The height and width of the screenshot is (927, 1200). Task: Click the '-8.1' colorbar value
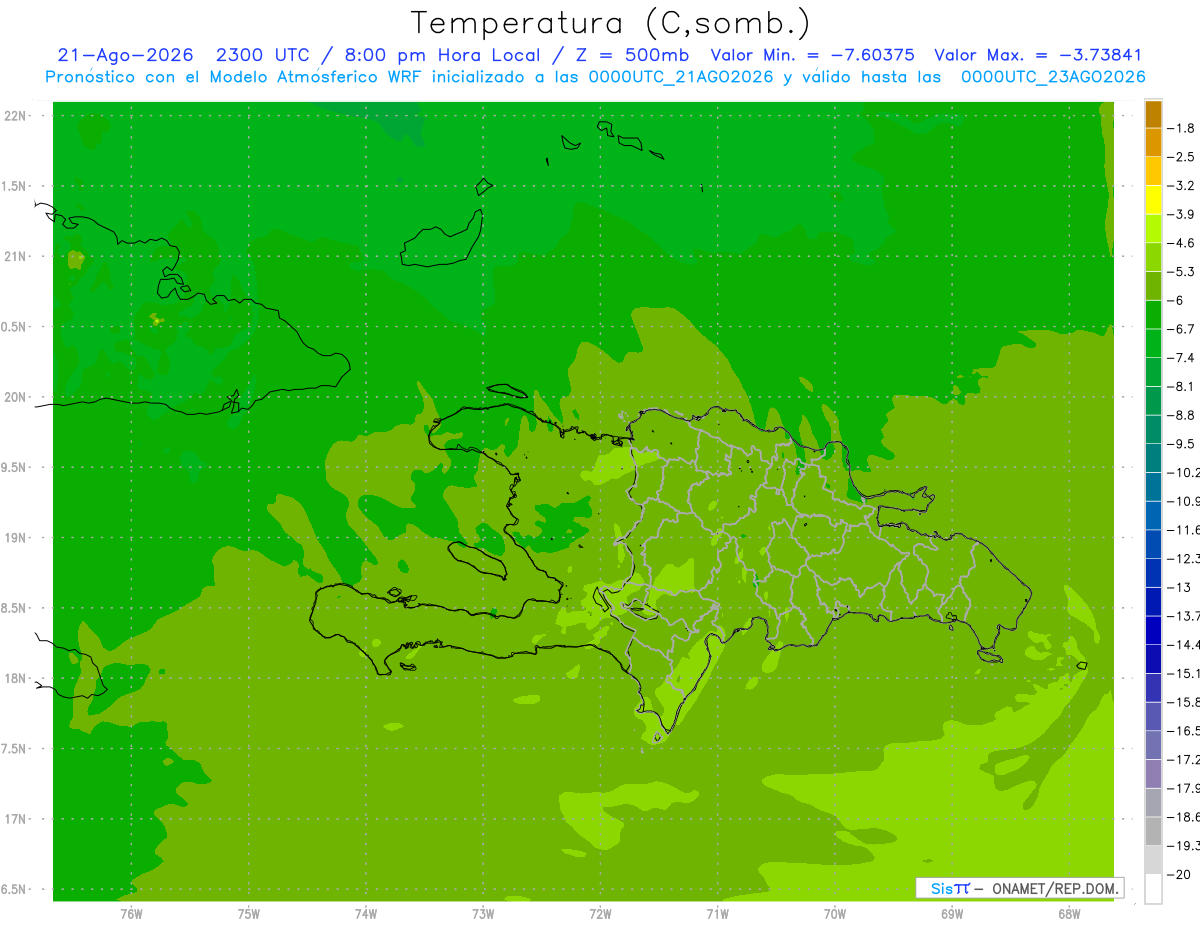[1182, 386]
